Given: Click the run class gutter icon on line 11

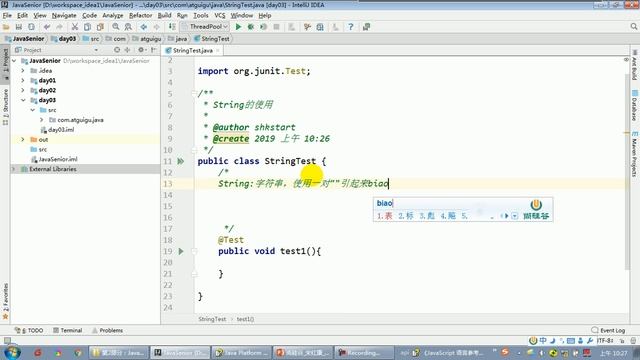Looking at the screenshot, I should [180, 161].
